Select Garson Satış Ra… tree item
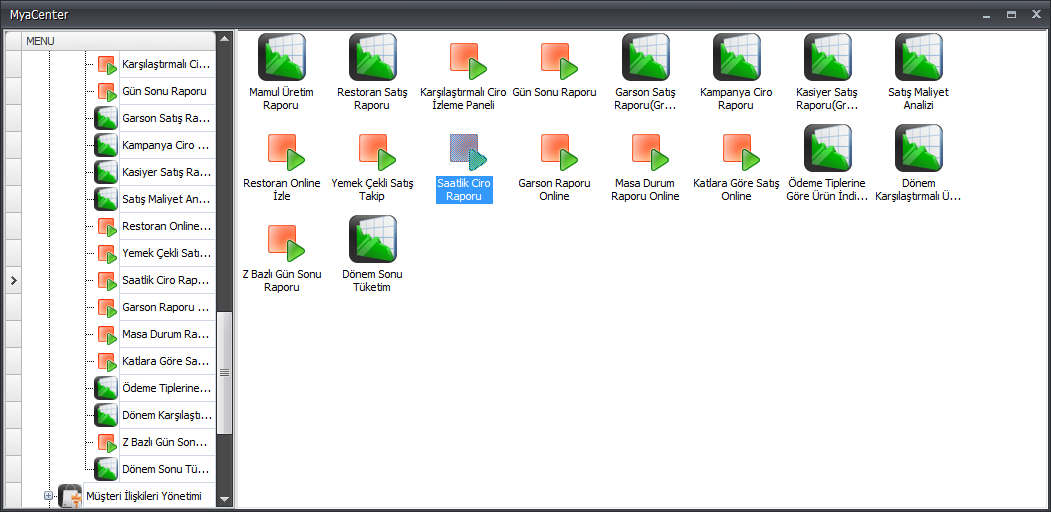 click(167, 119)
